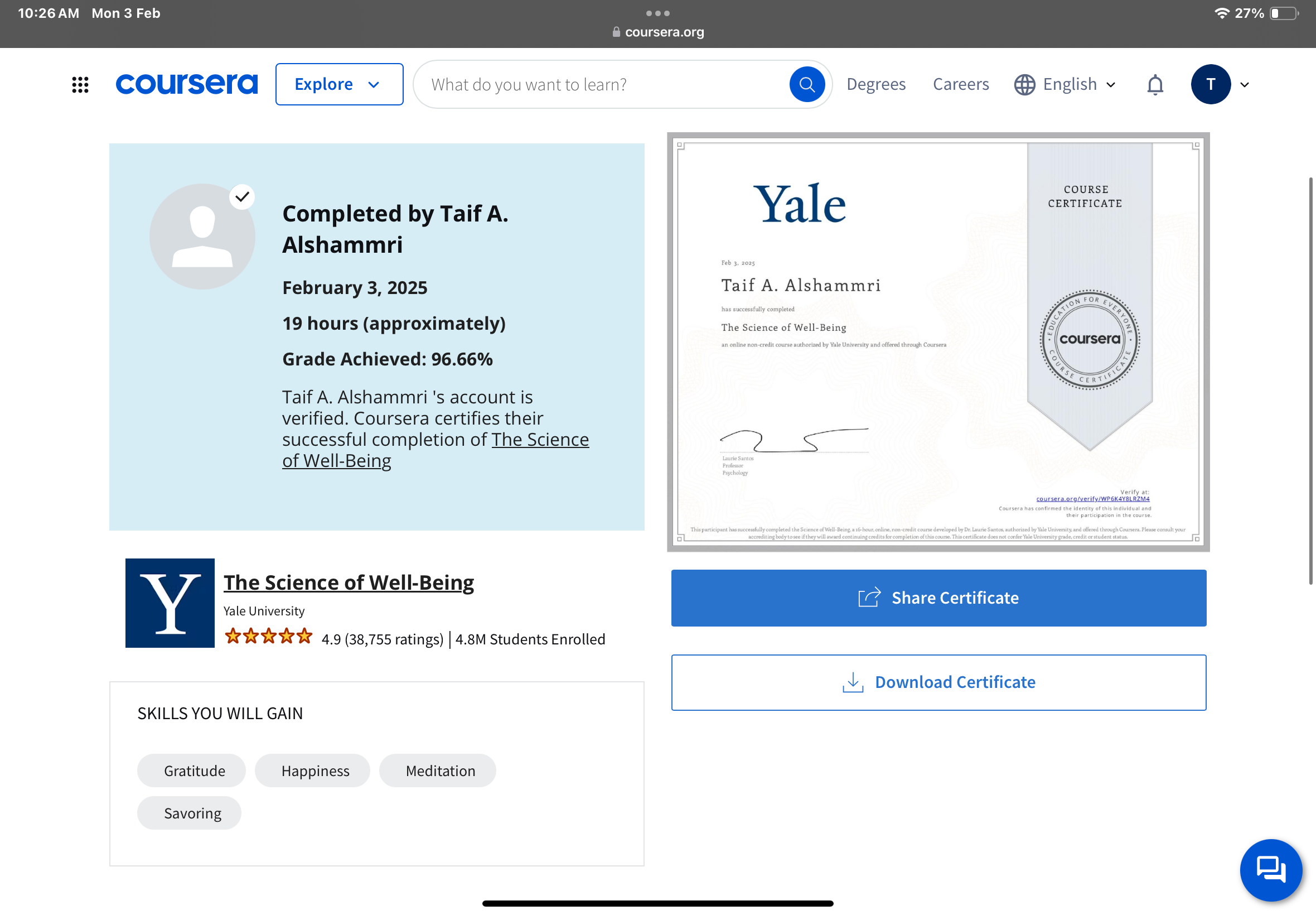Click '4.8M Students Enrolled' text
The width and height of the screenshot is (1316, 915).
[530, 639]
